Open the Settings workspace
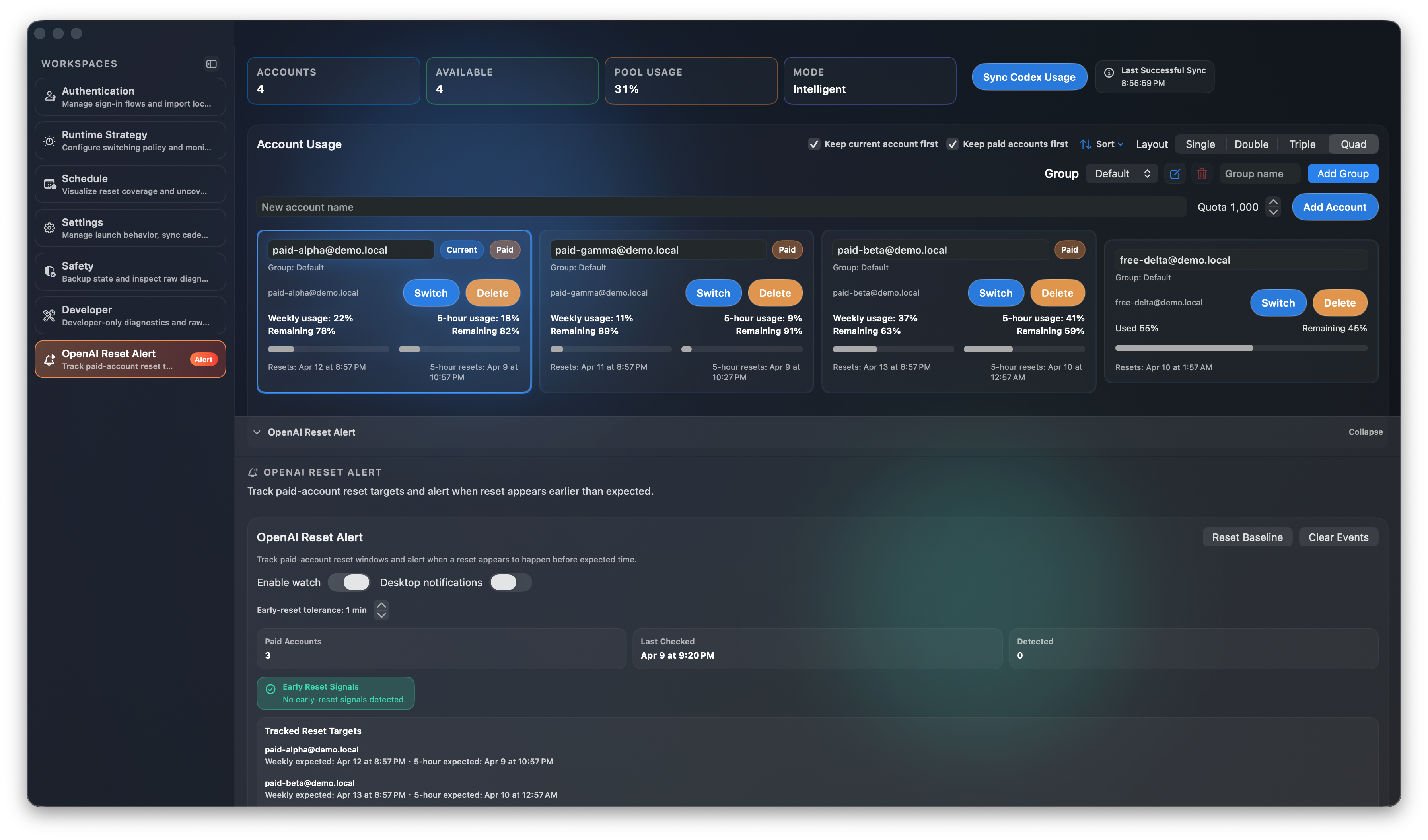The height and width of the screenshot is (840, 1428). pos(130,228)
